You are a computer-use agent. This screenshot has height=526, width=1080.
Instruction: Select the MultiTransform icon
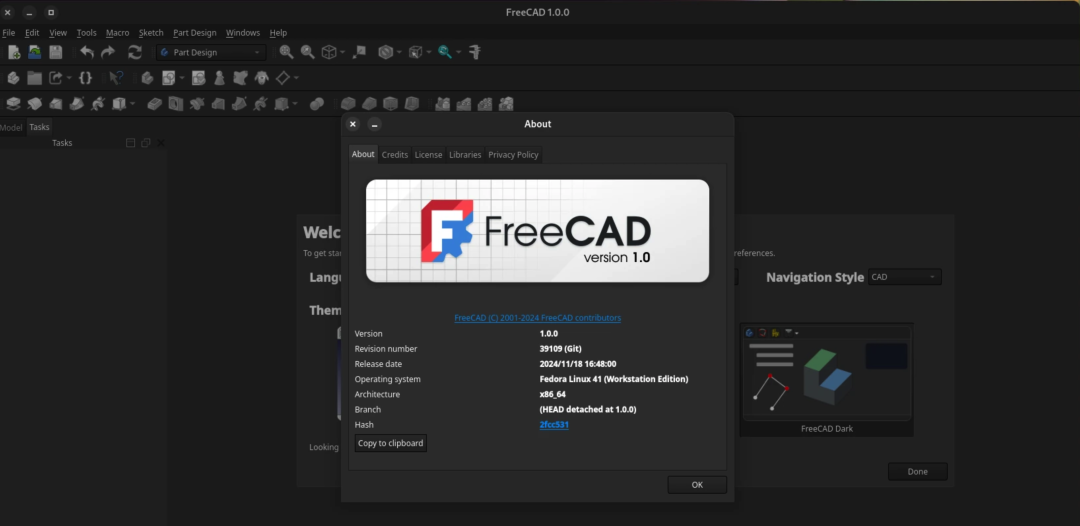pyautogui.click(x=506, y=104)
